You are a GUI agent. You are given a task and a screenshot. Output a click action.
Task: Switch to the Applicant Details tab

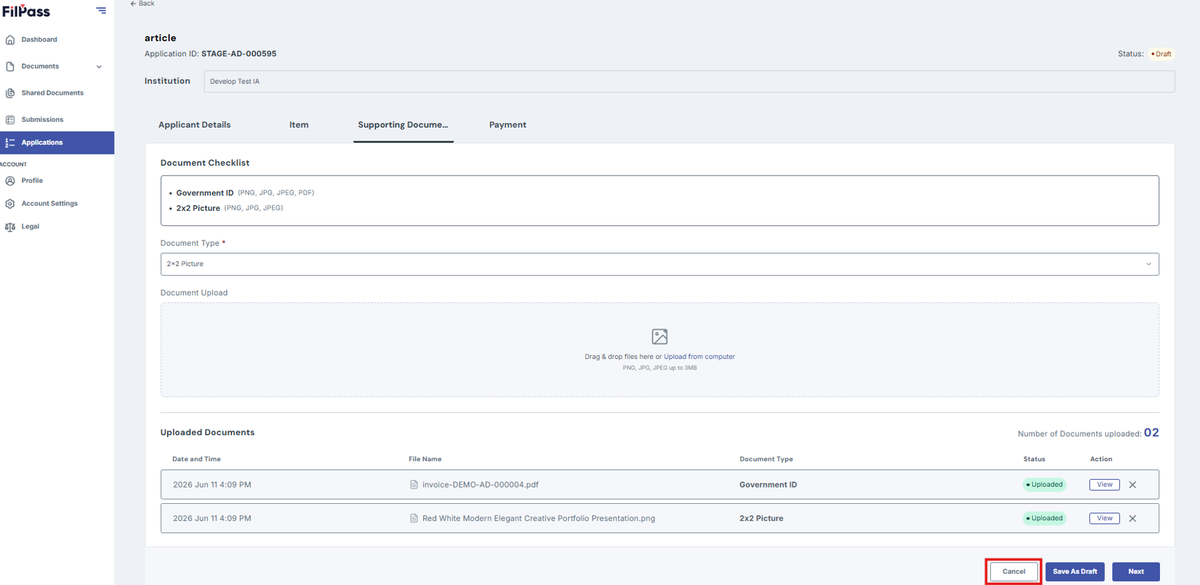click(194, 125)
